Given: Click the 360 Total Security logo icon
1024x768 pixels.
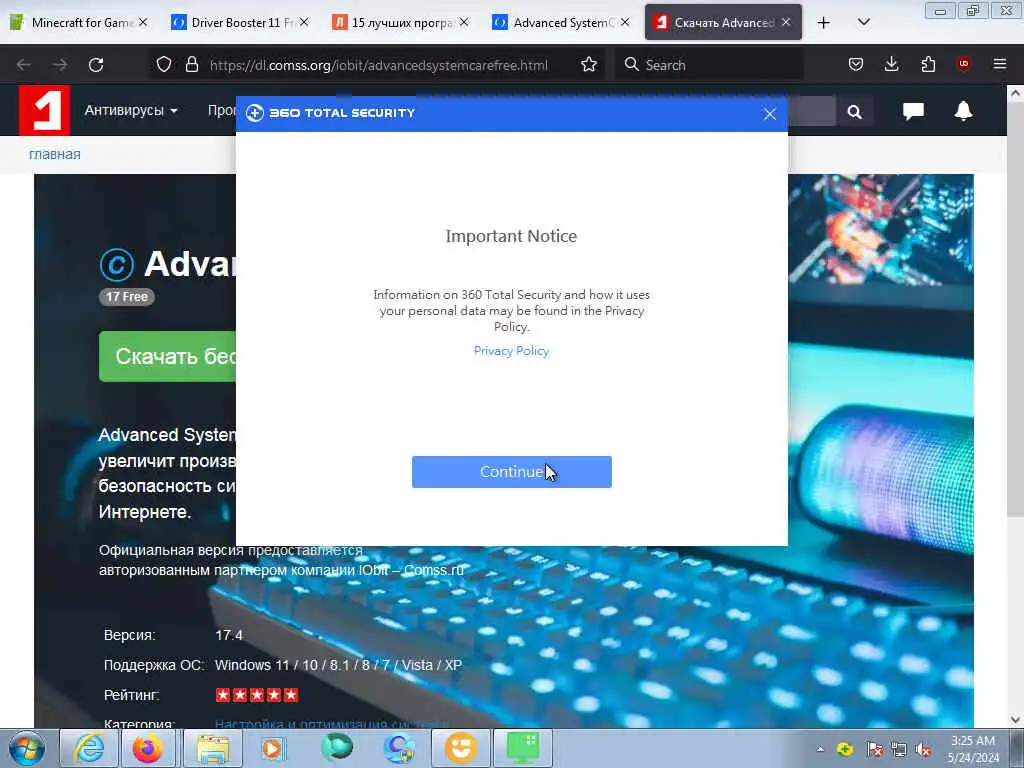Looking at the screenshot, I should tap(255, 113).
